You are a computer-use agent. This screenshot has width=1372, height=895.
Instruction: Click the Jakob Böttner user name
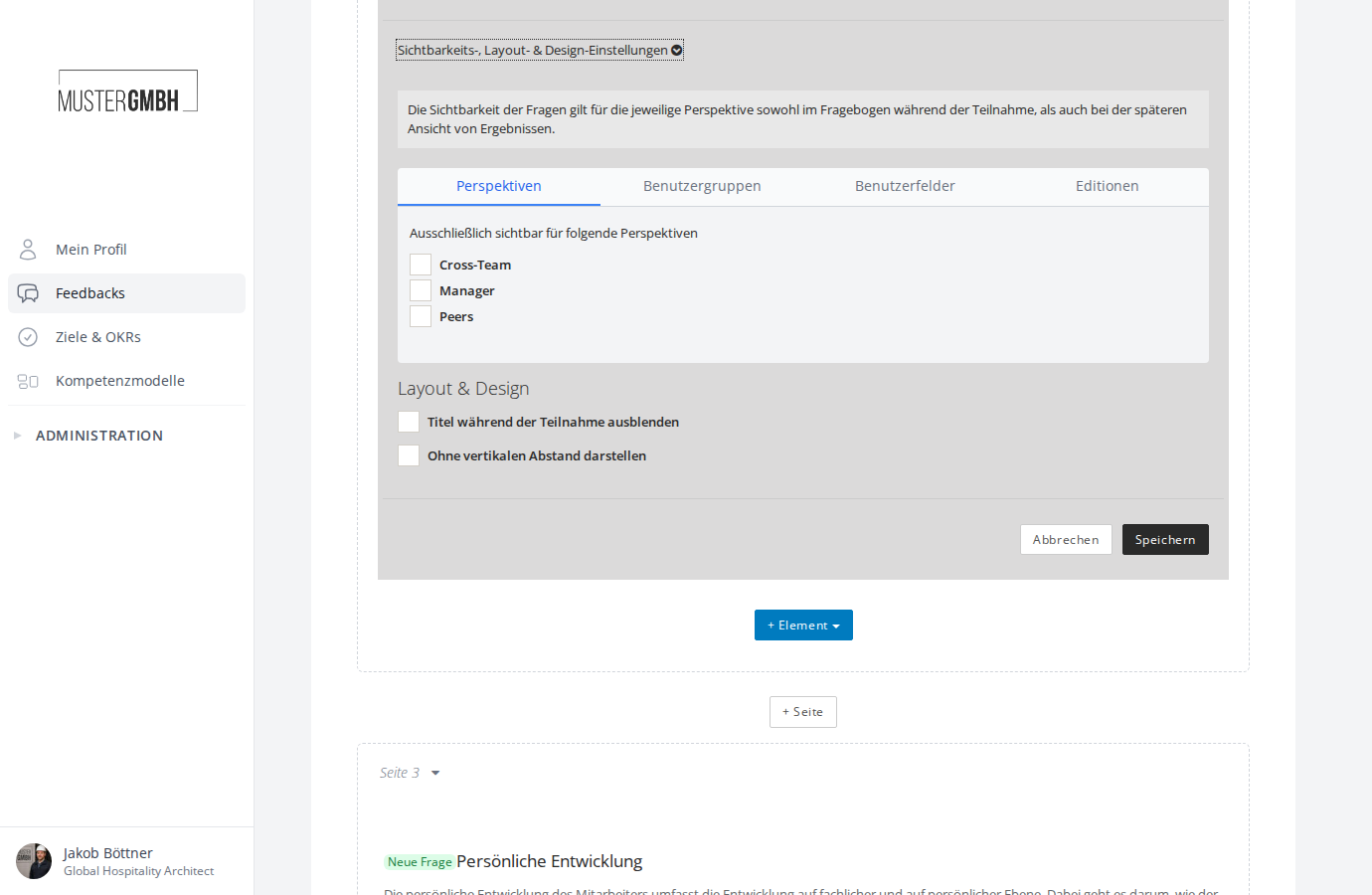(x=108, y=853)
